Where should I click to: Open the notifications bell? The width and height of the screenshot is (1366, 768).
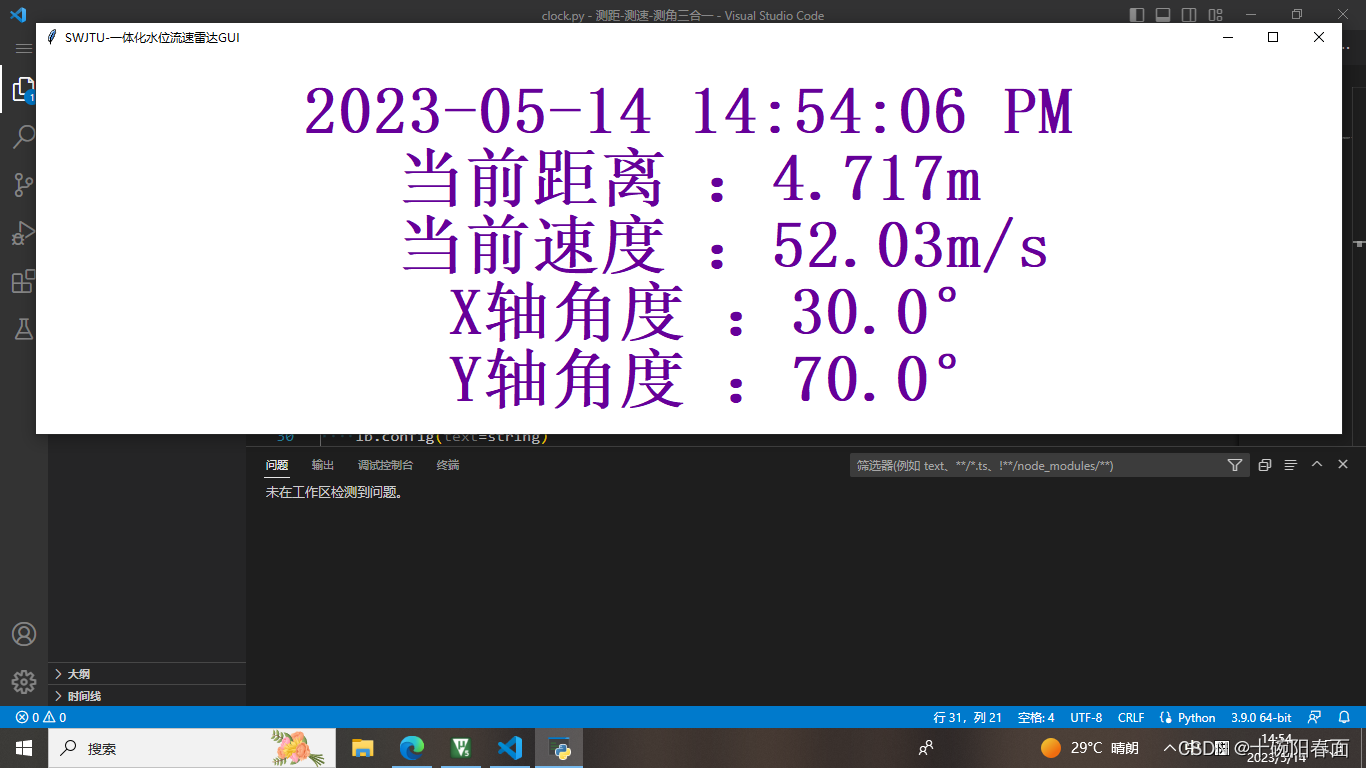tap(1345, 717)
